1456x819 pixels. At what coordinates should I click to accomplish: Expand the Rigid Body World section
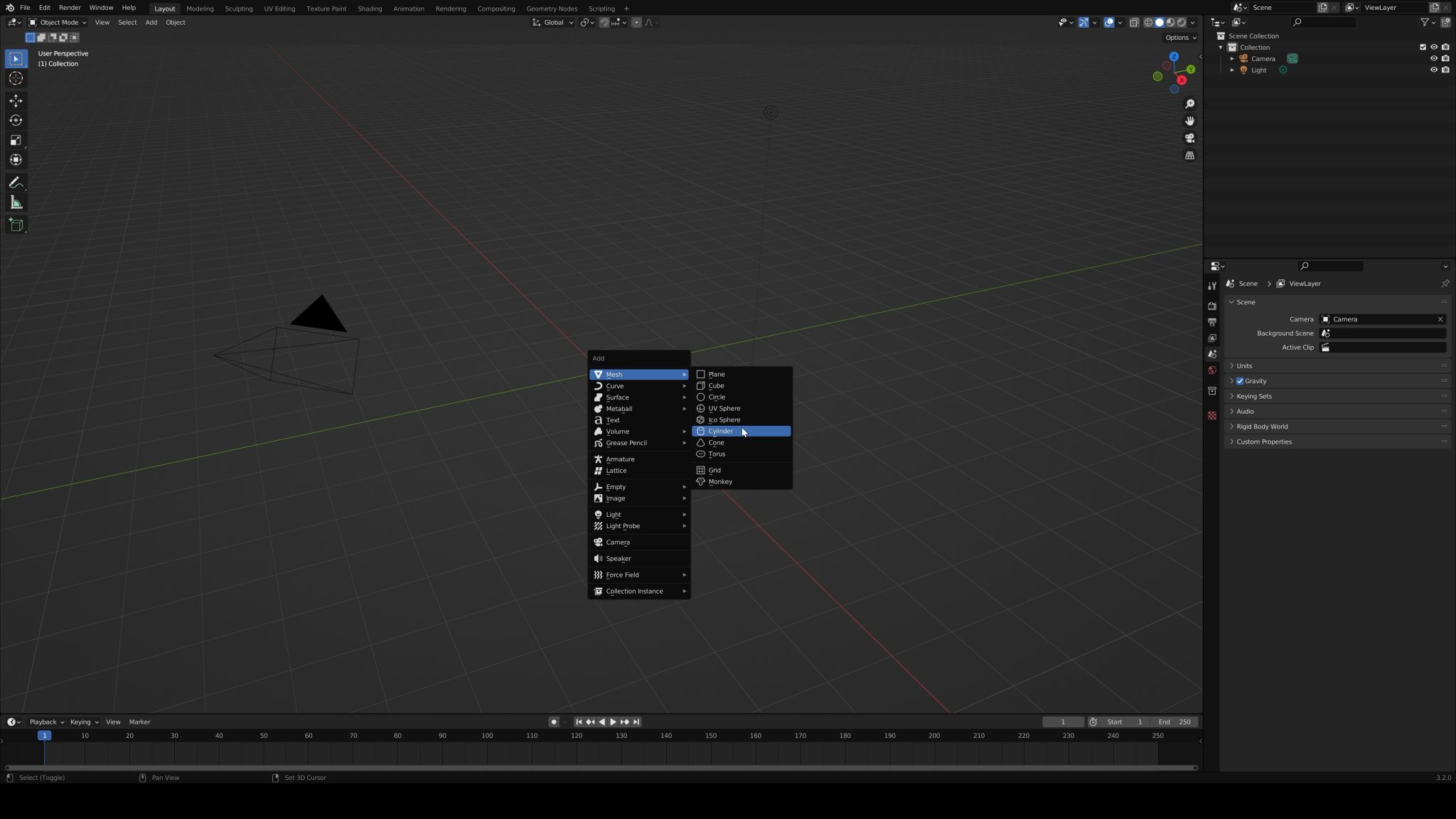1262,426
